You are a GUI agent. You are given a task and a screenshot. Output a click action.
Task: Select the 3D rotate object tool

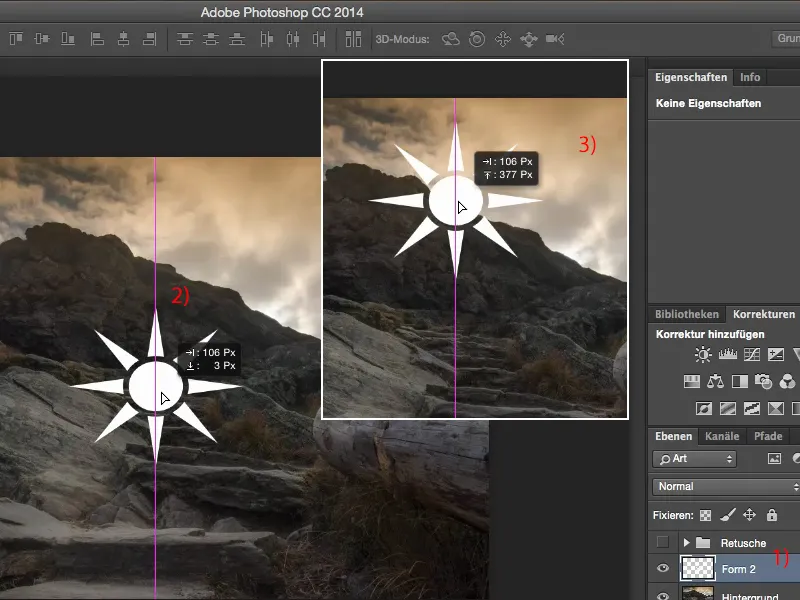tap(451, 39)
